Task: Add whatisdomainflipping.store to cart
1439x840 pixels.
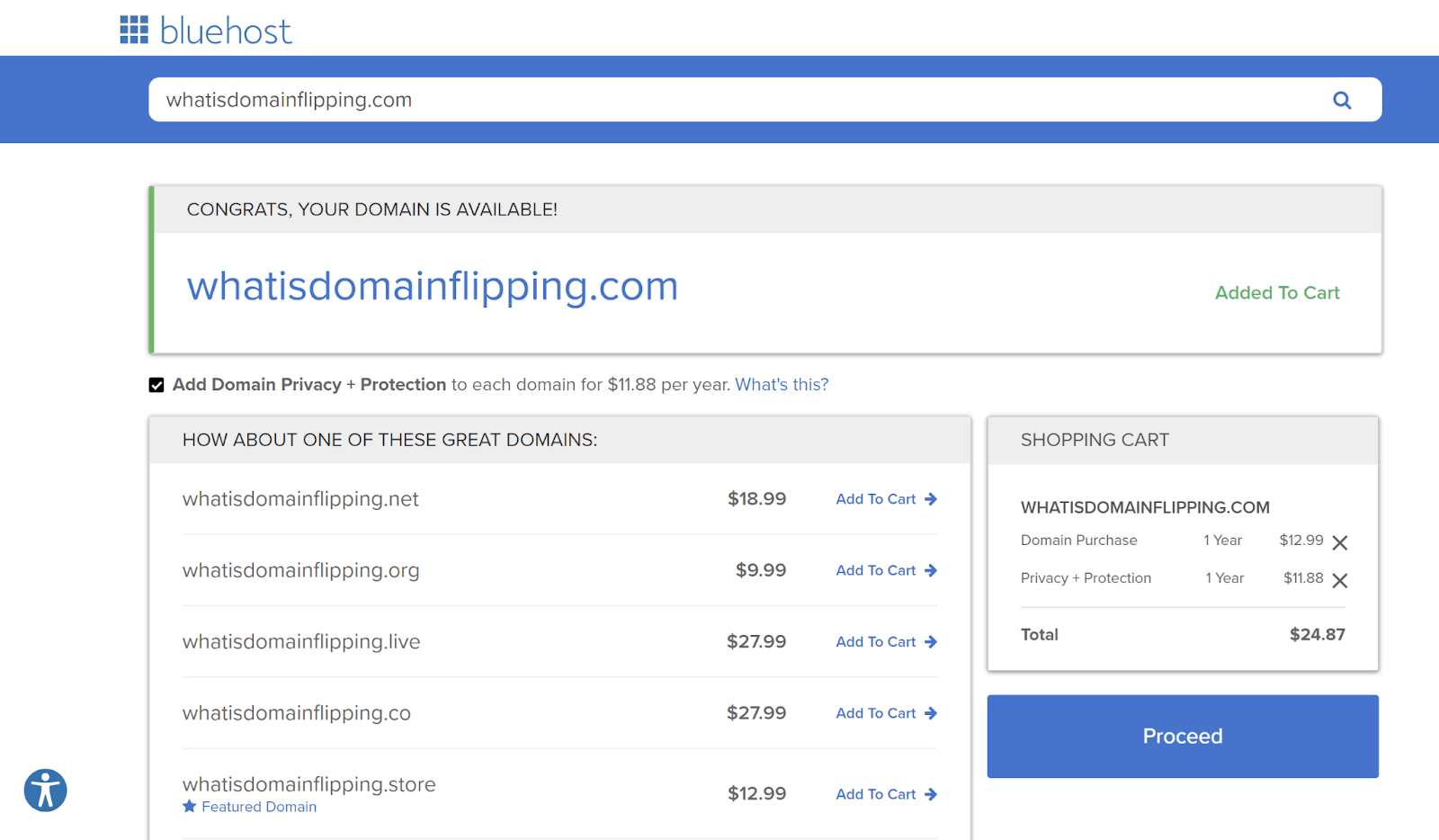Action: tap(875, 793)
